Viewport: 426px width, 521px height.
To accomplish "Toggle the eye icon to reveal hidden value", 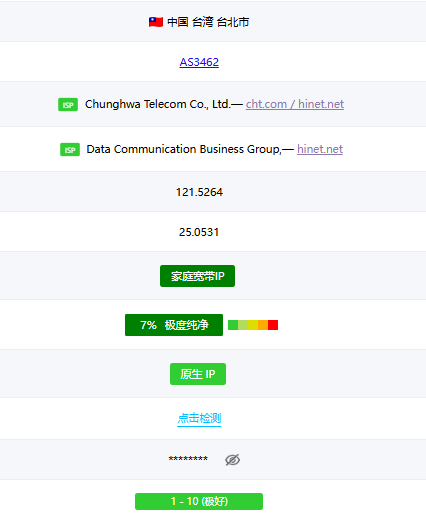I will tap(232, 460).
